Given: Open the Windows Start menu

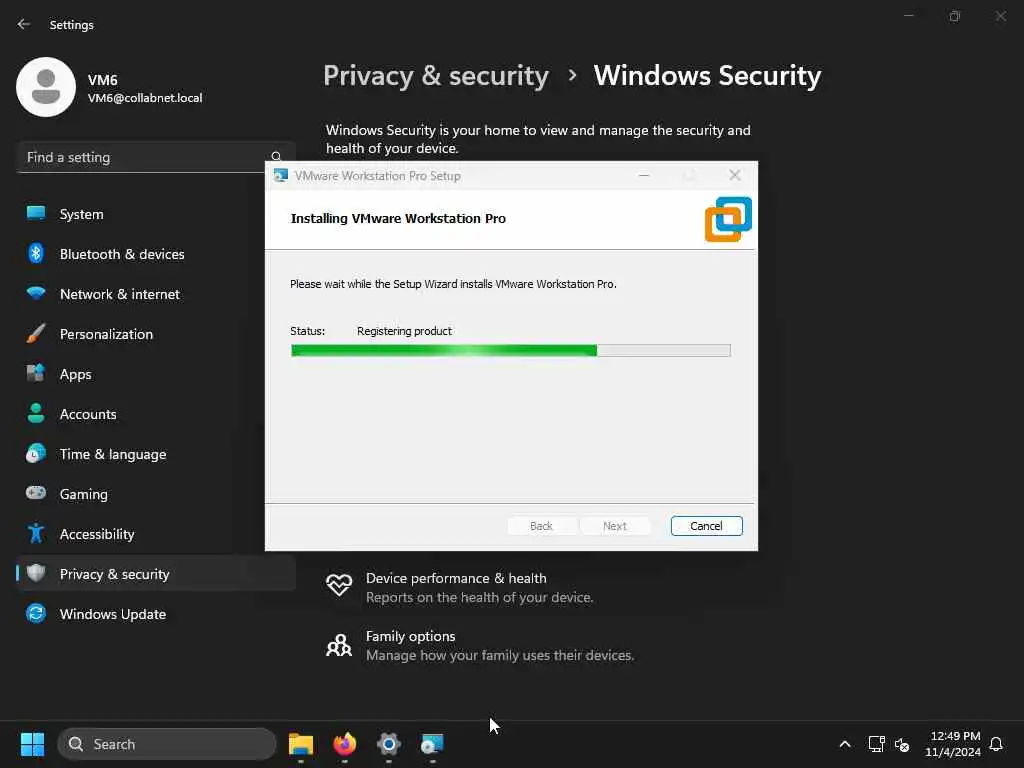Looking at the screenshot, I should click(x=32, y=744).
